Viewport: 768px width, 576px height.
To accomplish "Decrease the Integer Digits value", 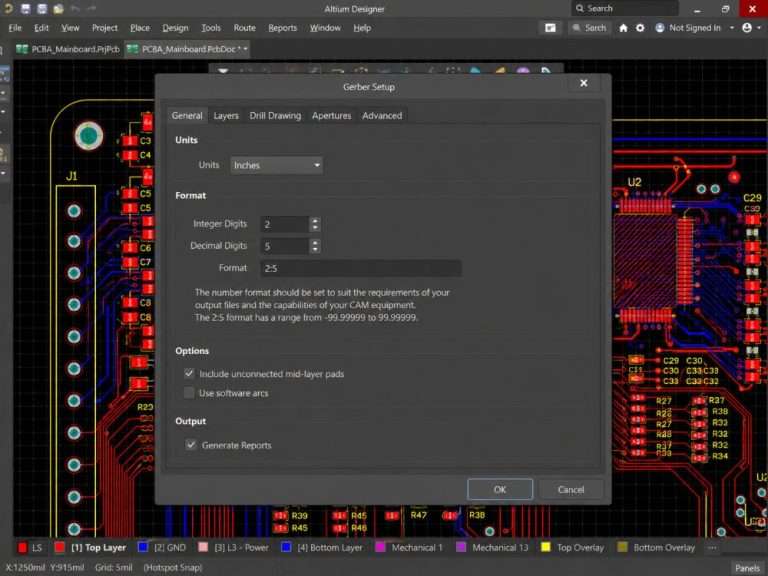I will (x=315, y=228).
